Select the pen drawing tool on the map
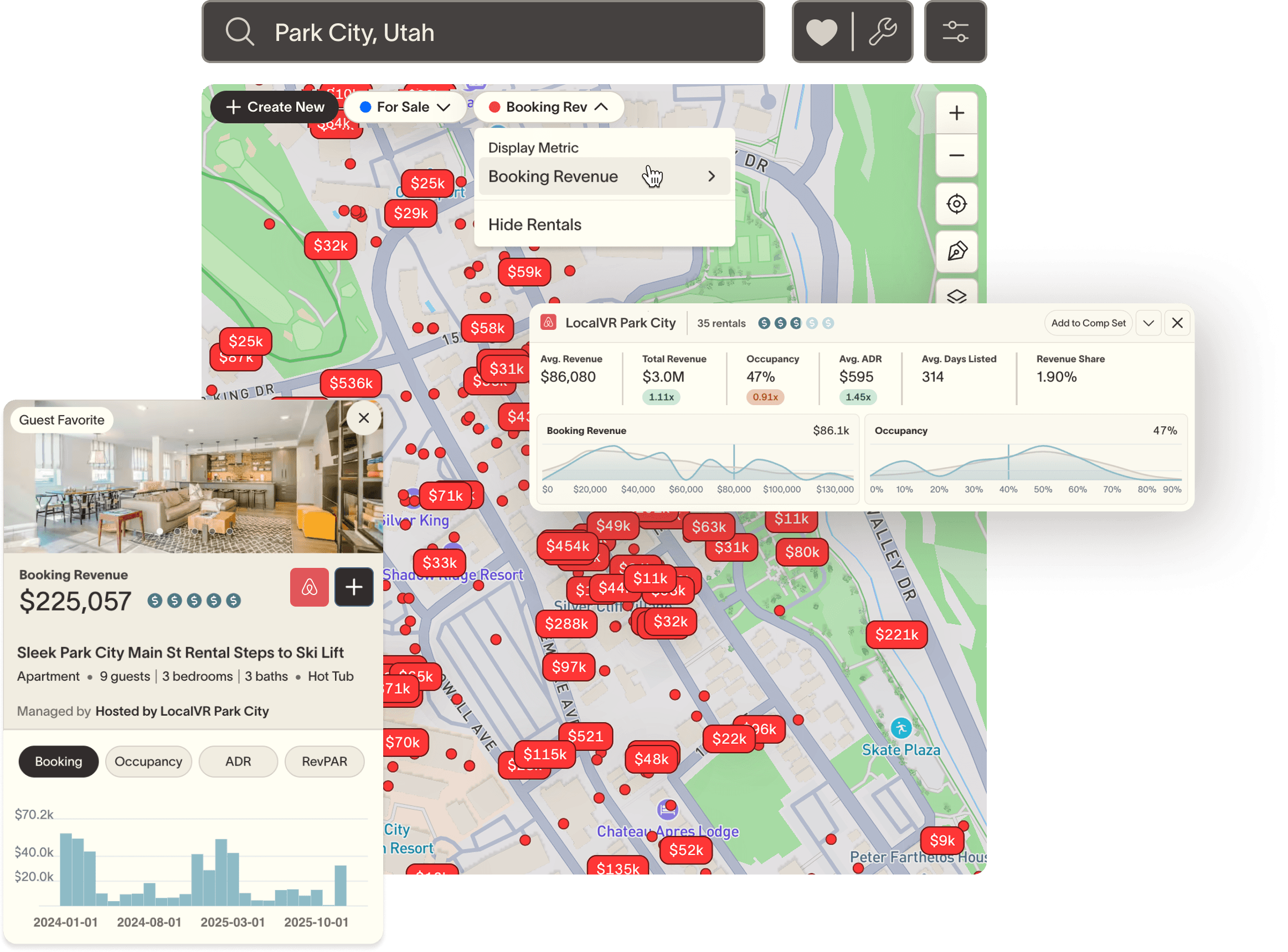The height and width of the screenshot is (952, 1288). point(956,252)
